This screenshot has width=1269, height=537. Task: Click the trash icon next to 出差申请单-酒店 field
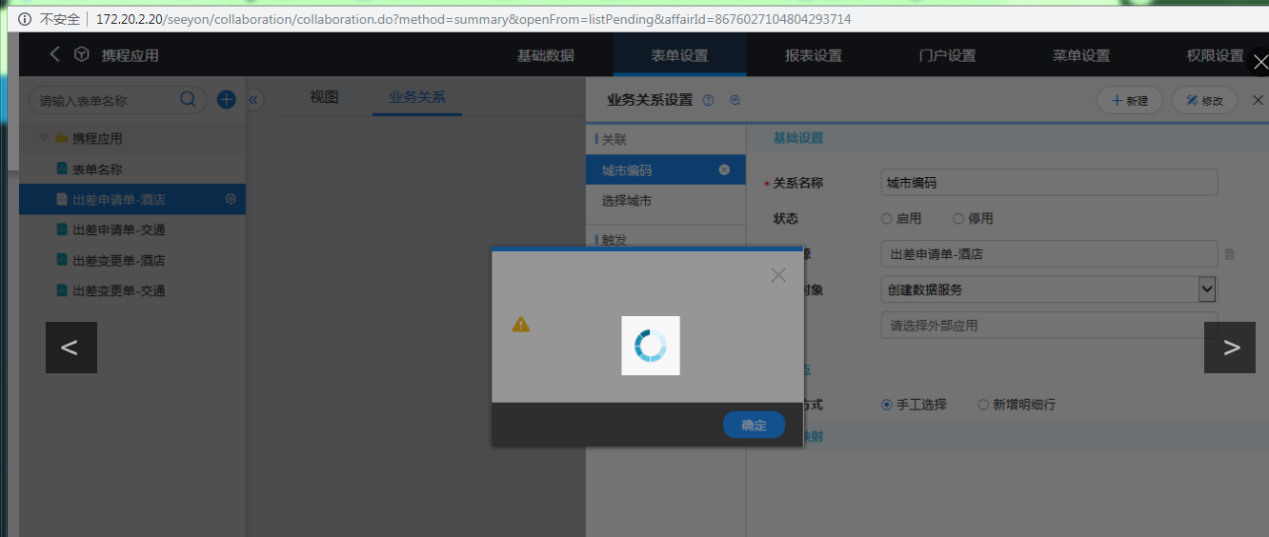point(1229,254)
